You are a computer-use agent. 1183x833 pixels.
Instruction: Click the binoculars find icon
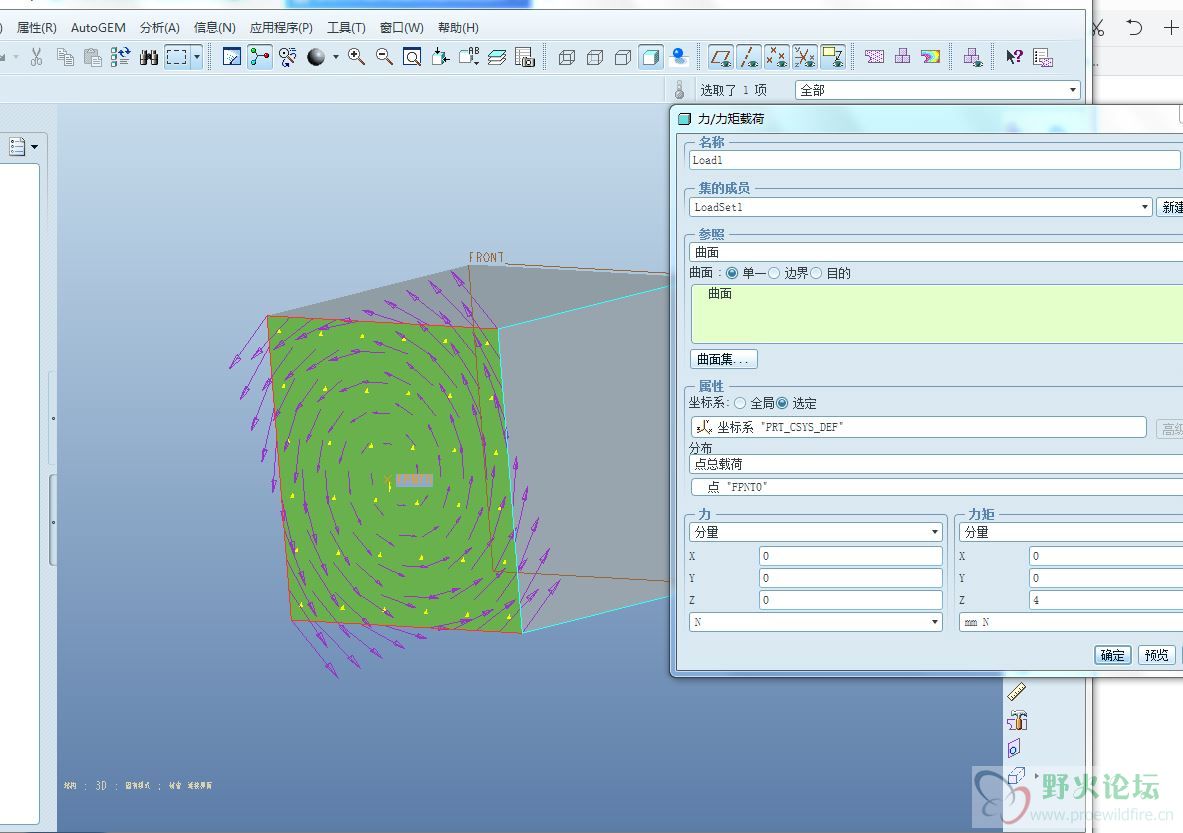[149, 57]
